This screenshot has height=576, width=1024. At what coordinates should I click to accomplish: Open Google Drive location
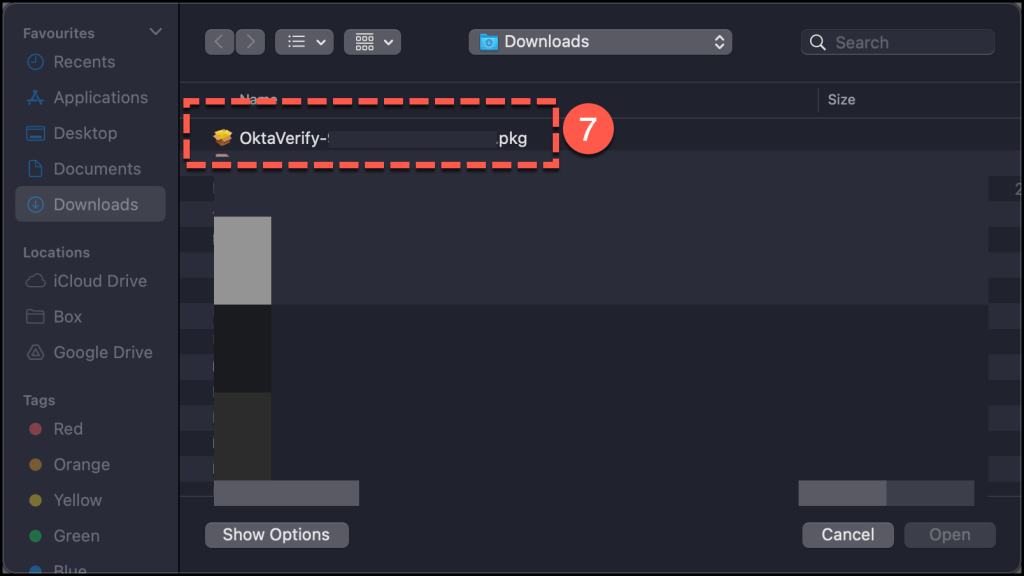click(103, 353)
